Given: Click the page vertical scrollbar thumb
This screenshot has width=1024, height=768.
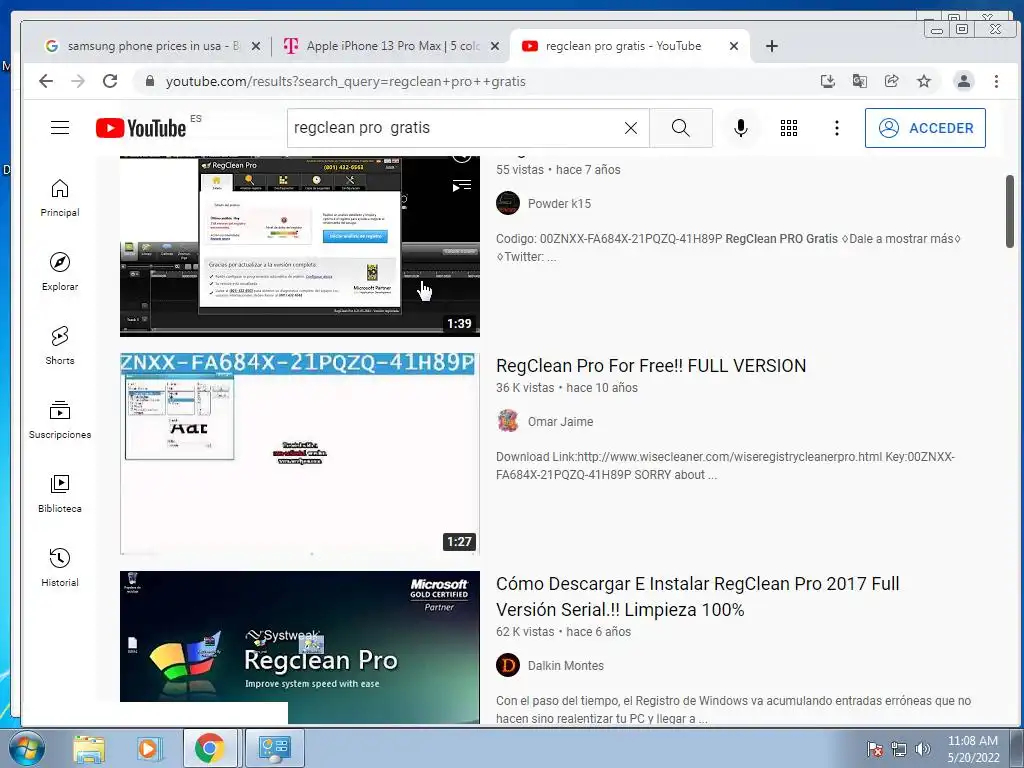Looking at the screenshot, I should click(x=1010, y=212).
